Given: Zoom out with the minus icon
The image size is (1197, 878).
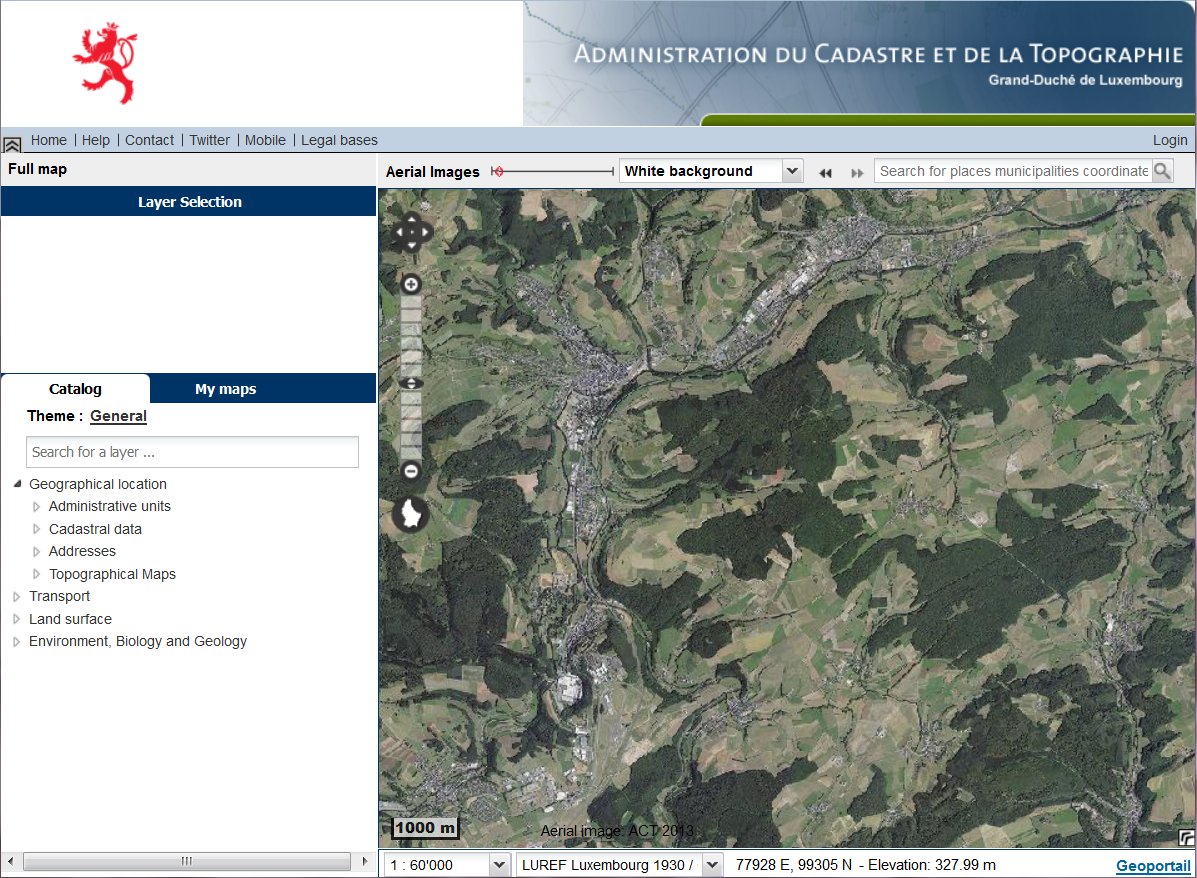Looking at the screenshot, I should click(x=410, y=470).
